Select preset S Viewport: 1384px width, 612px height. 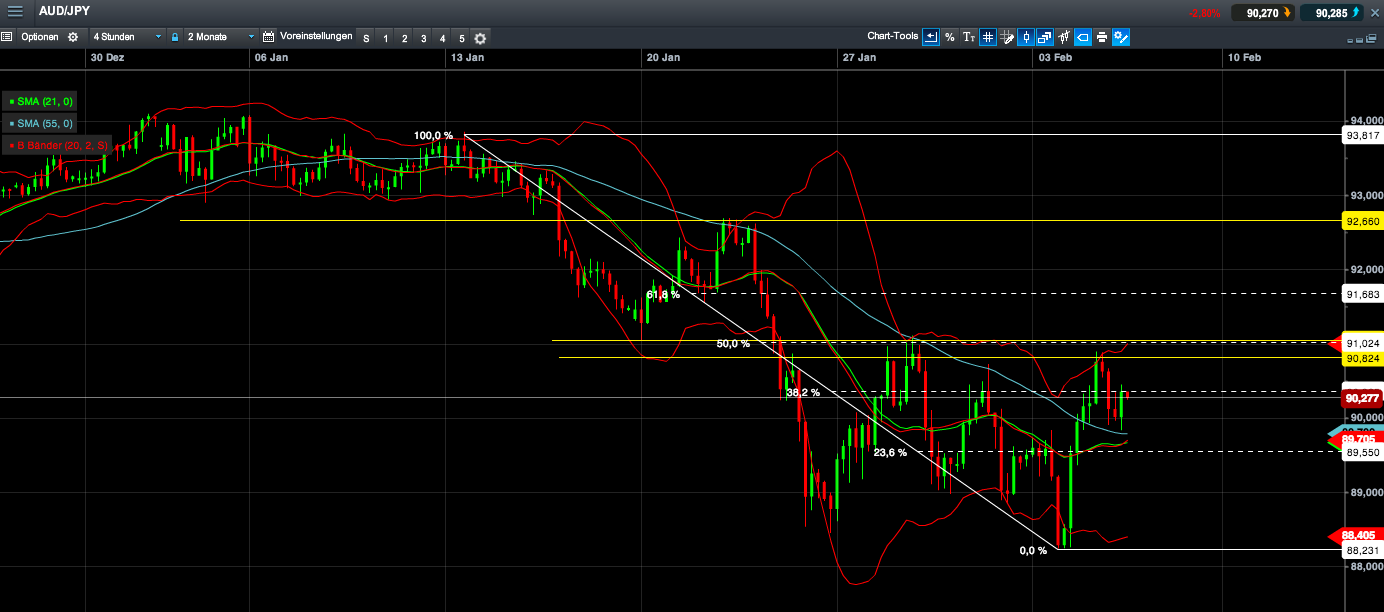point(366,38)
